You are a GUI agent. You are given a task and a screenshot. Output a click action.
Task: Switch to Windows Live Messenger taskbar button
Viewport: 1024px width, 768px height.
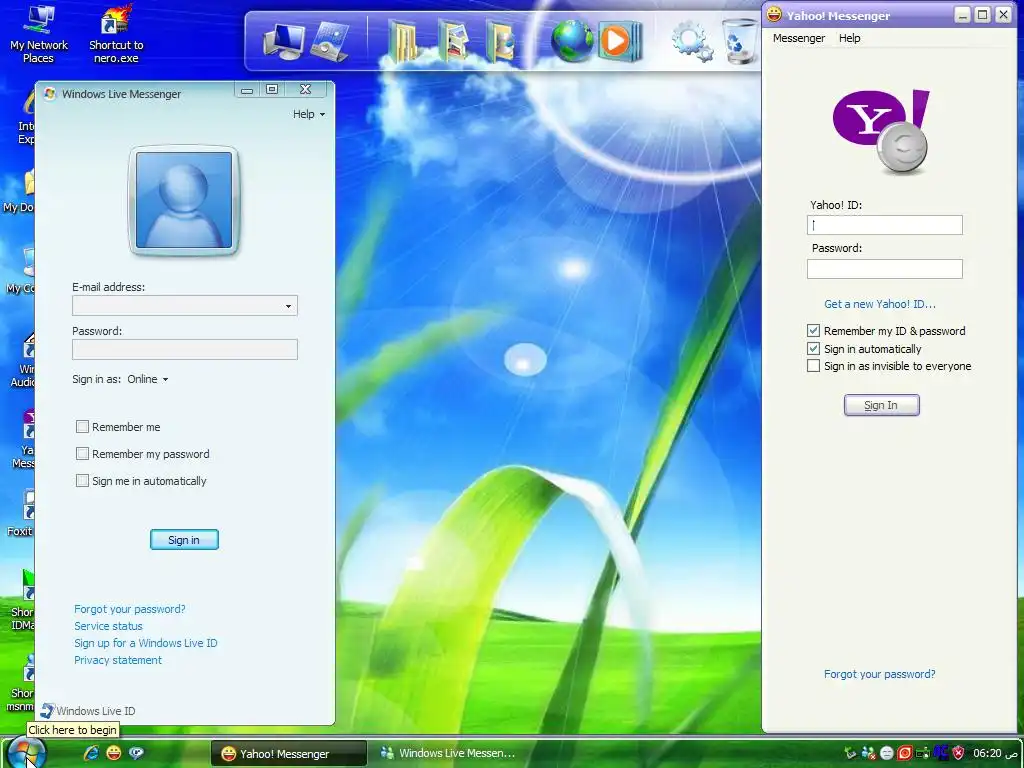pos(447,753)
